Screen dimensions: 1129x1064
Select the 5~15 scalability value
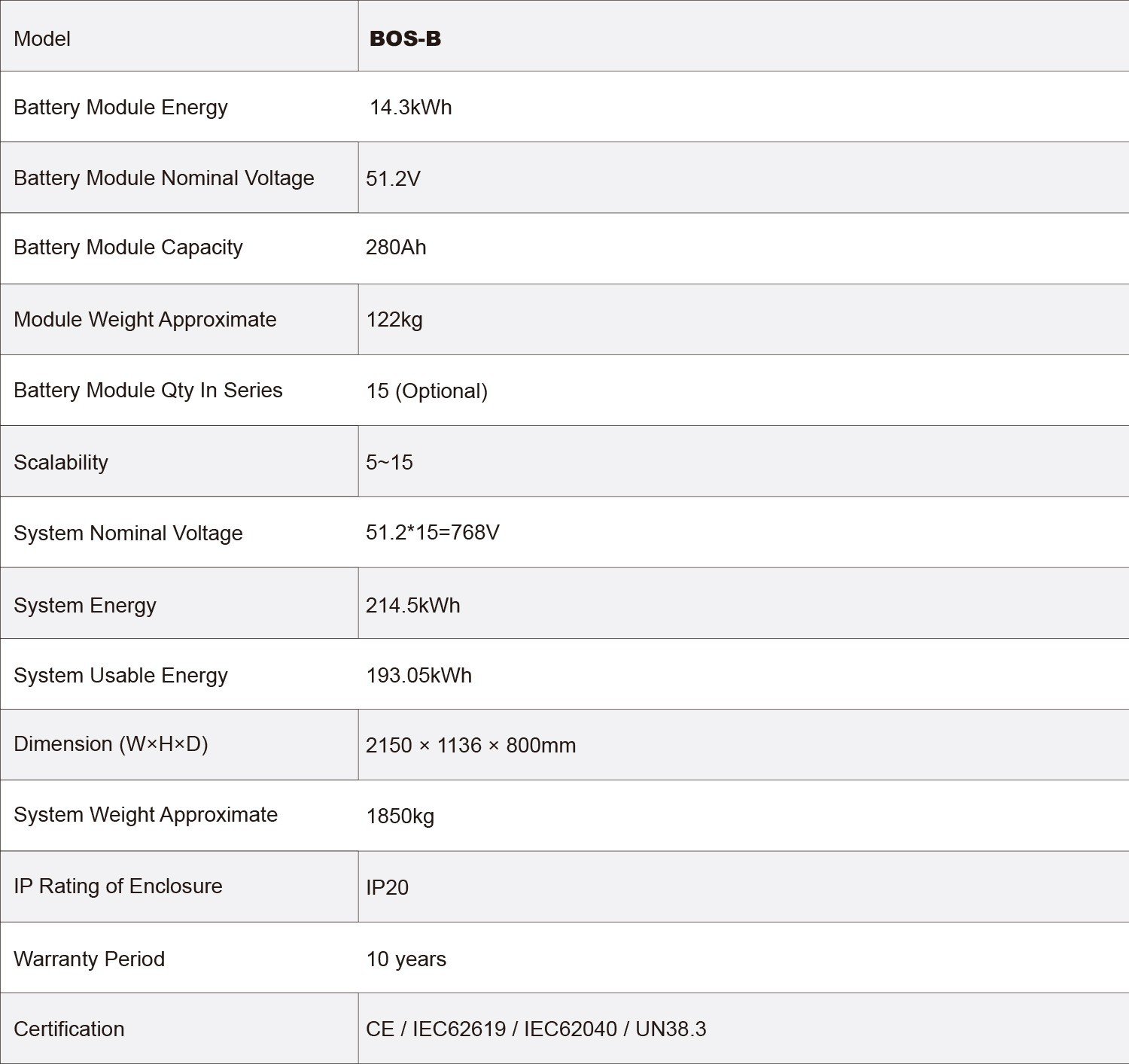click(x=389, y=463)
